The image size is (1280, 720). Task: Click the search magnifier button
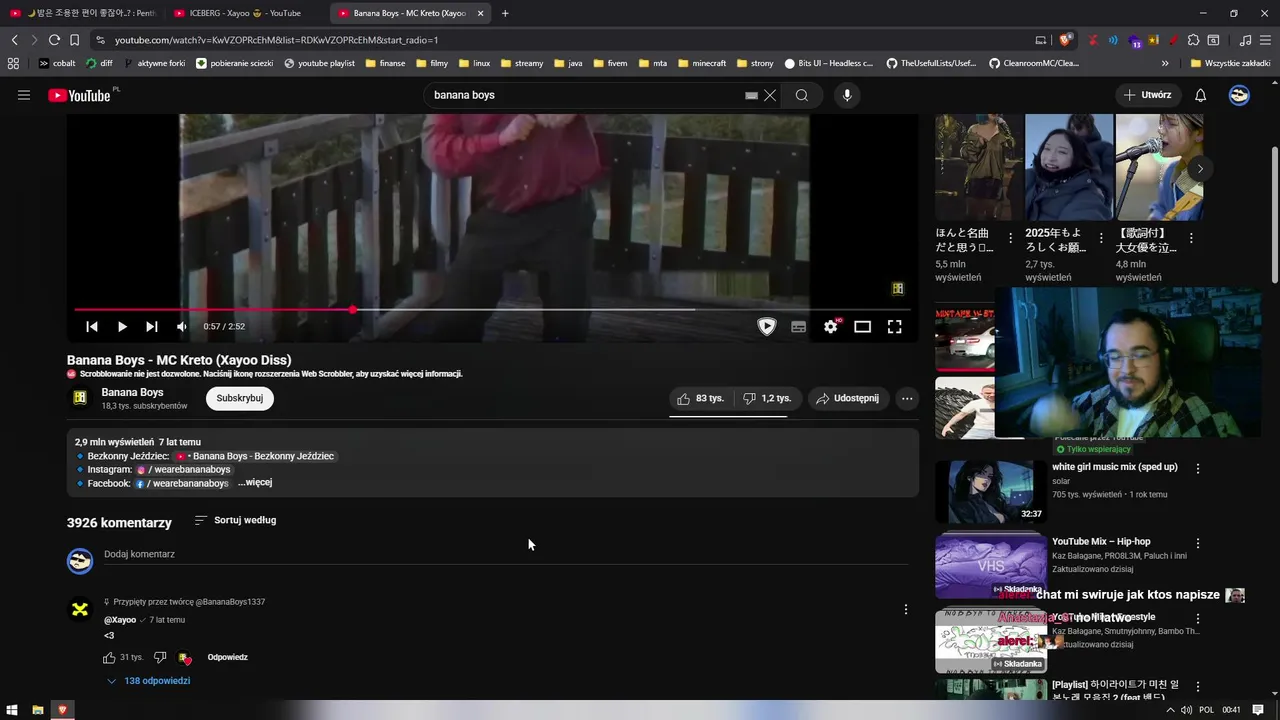pyautogui.click(x=802, y=95)
